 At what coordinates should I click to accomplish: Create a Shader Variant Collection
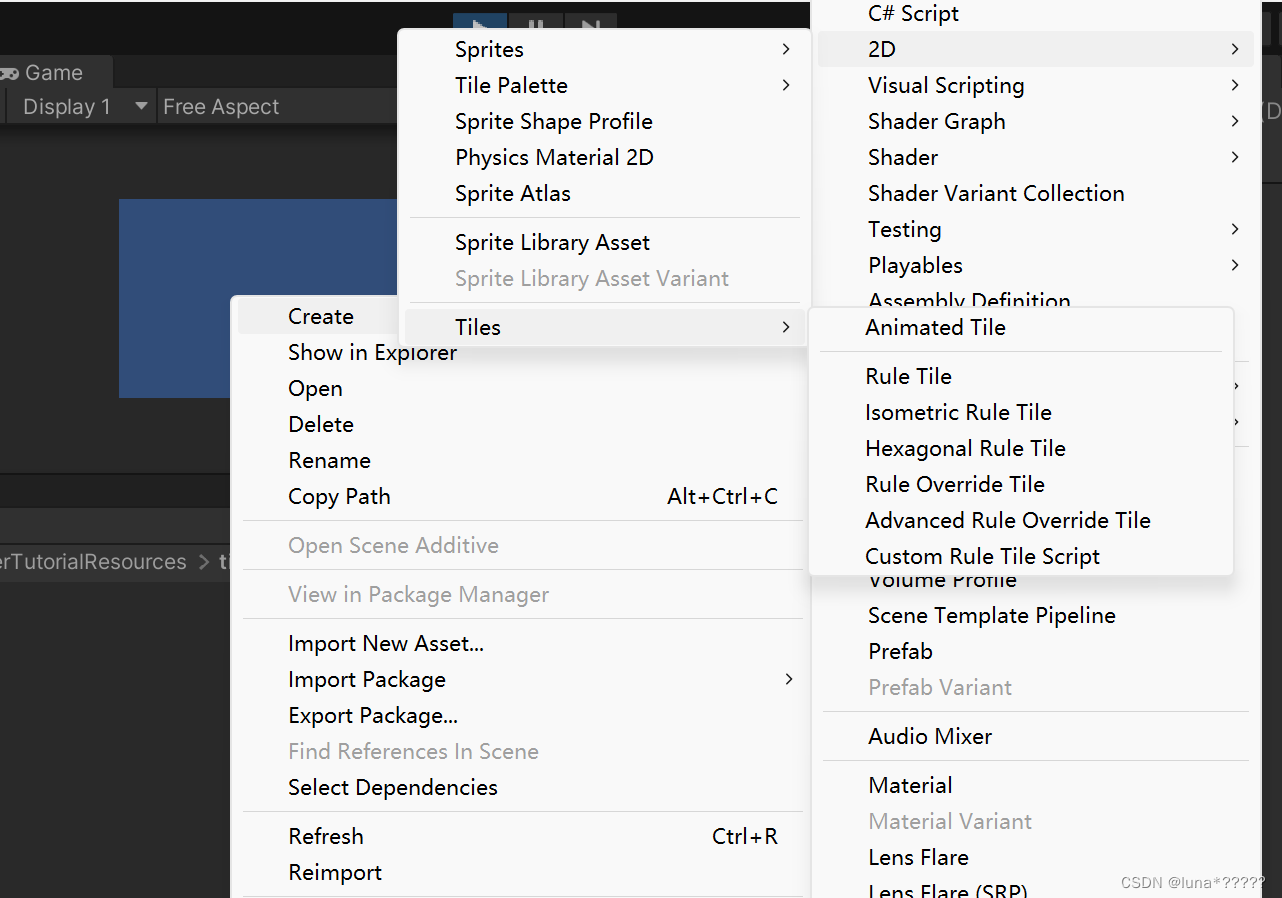tap(1036, 194)
